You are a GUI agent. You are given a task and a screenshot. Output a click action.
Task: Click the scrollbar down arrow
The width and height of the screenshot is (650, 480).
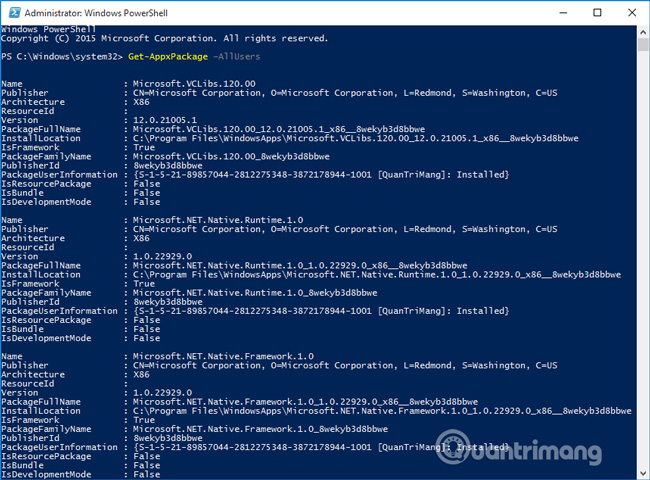(643, 473)
